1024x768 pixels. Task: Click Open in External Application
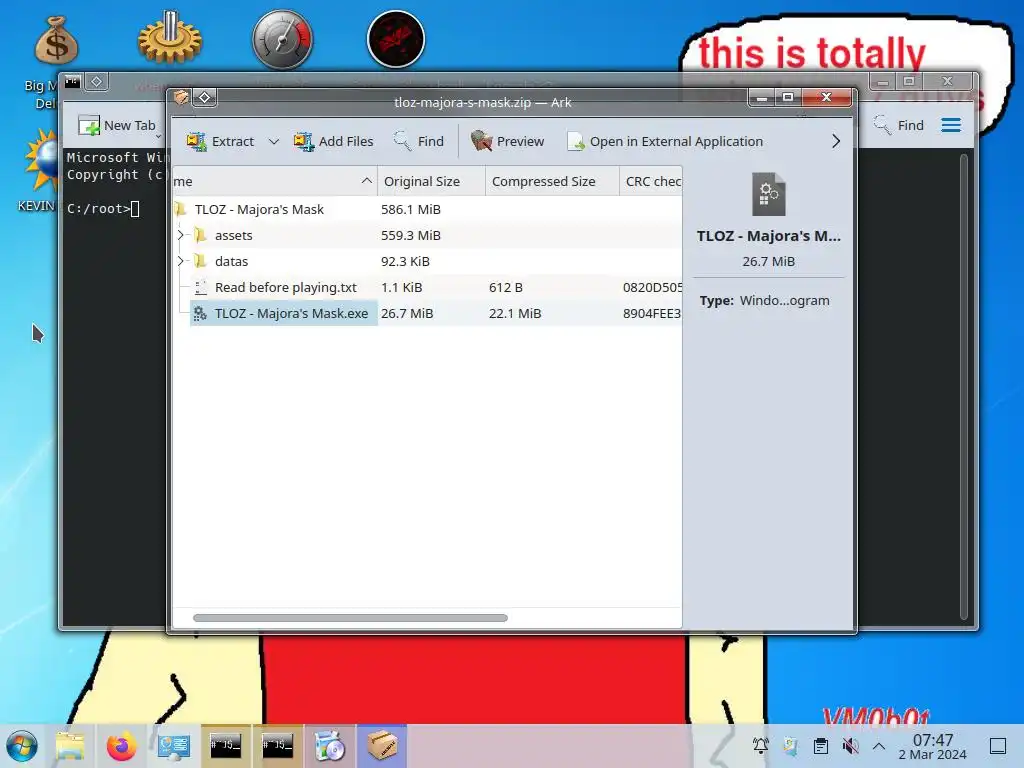pos(665,141)
